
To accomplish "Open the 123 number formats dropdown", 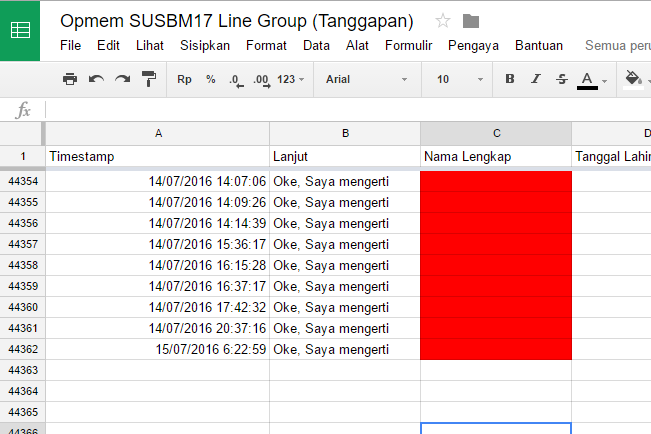I will pyautogui.click(x=291, y=79).
